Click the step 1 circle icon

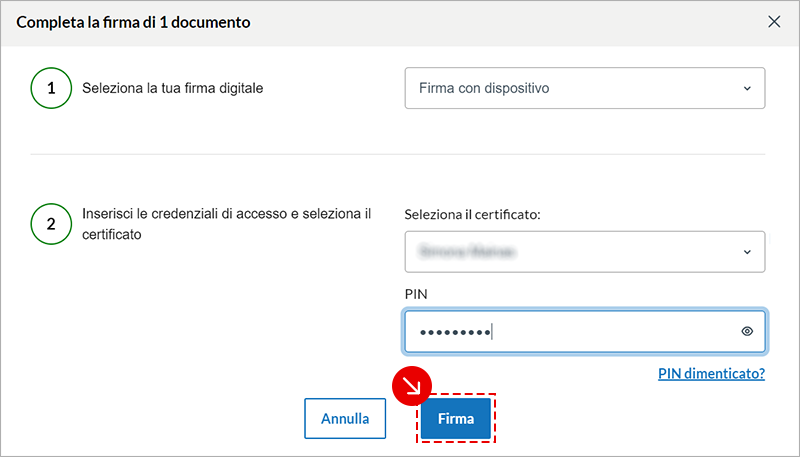[50, 88]
